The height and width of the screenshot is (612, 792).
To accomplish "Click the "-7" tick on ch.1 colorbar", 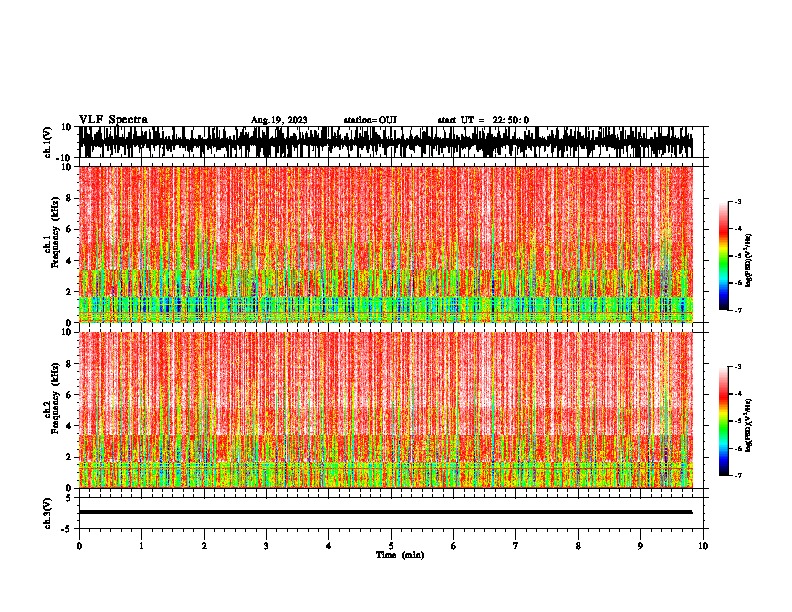I will [737, 310].
